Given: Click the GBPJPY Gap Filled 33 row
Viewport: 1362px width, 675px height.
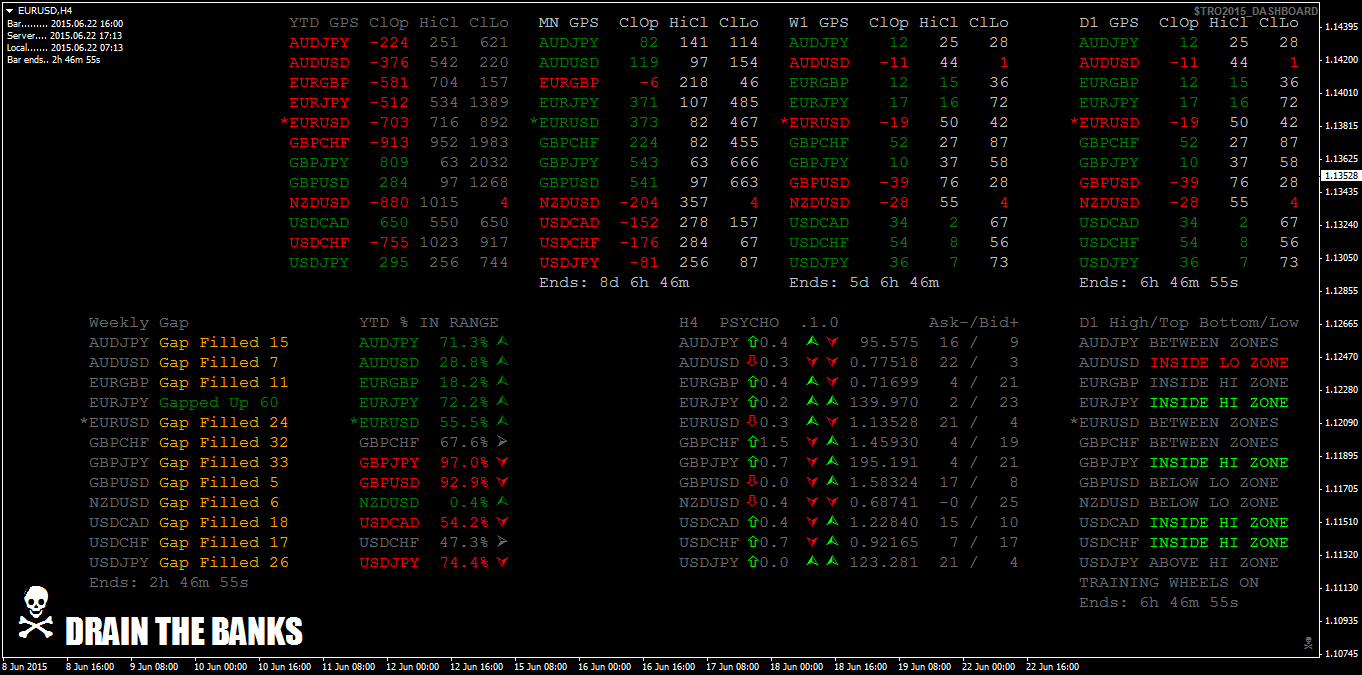Looking at the screenshot, I should pyautogui.click(x=189, y=462).
